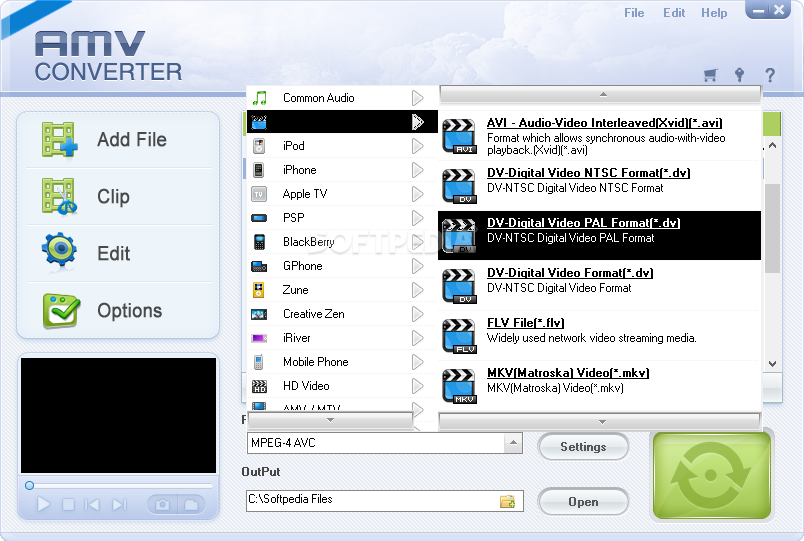804x541 pixels.
Task: Open the Help menu
Action: click(x=714, y=13)
